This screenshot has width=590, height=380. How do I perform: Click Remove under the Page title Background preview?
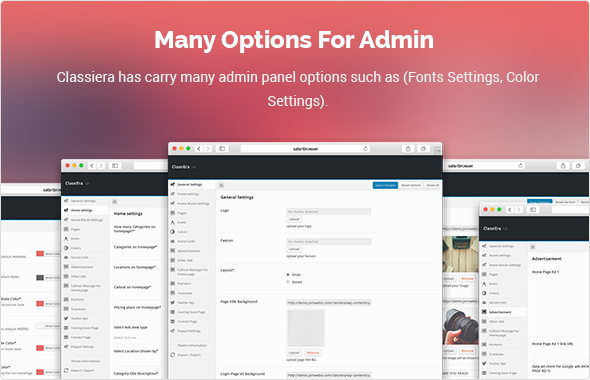coord(313,353)
